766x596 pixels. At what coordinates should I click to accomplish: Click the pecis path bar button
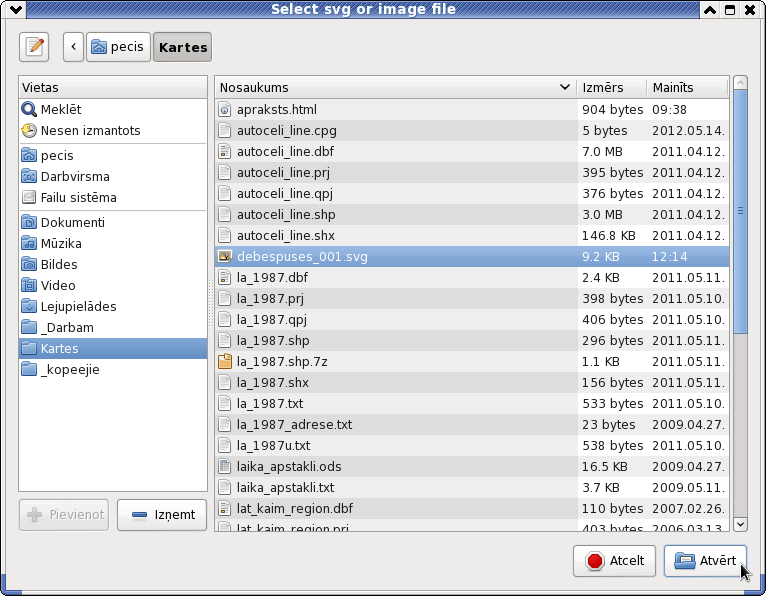118,47
